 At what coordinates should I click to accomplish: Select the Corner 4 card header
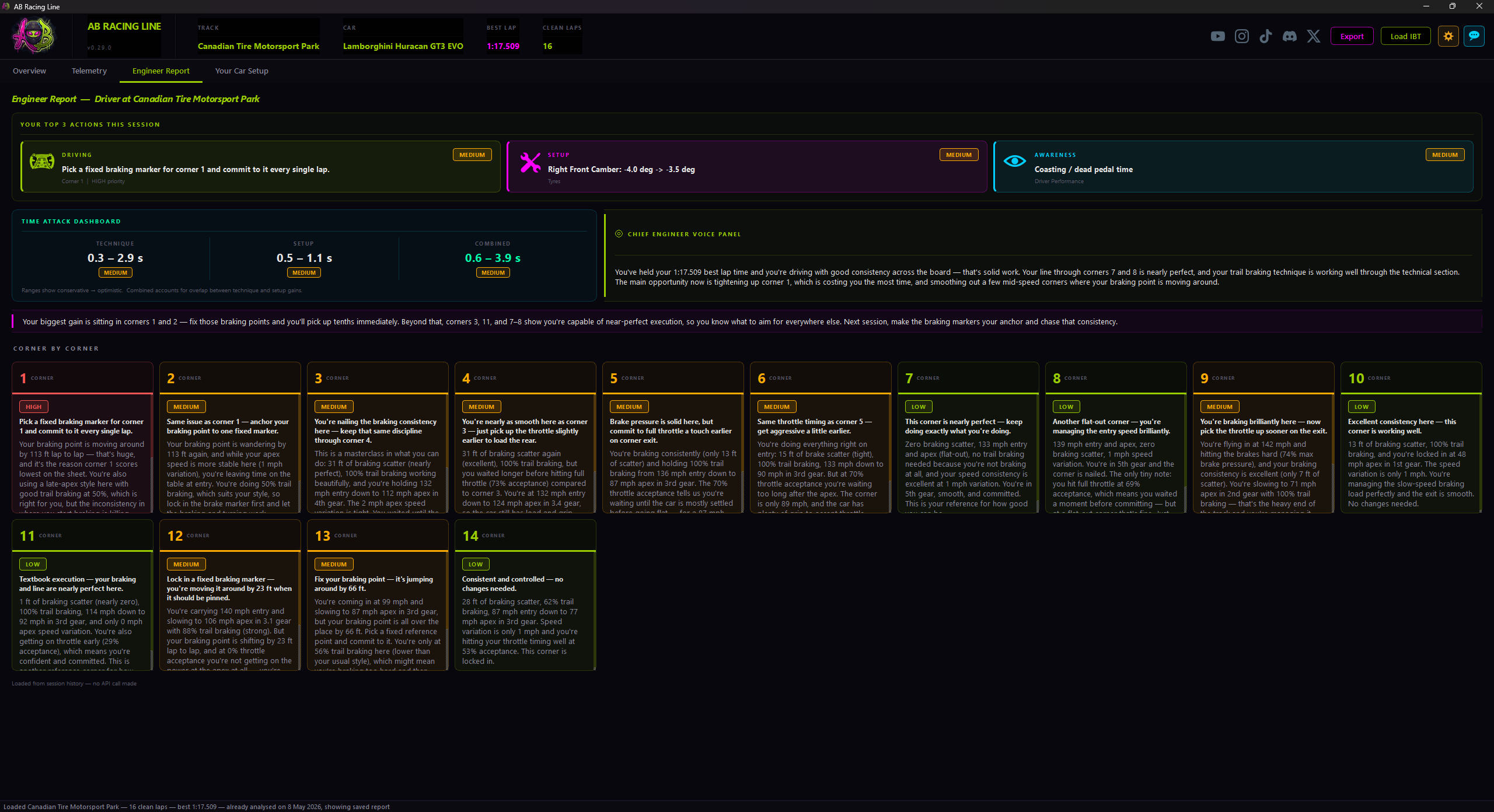[x=525, y=378]
